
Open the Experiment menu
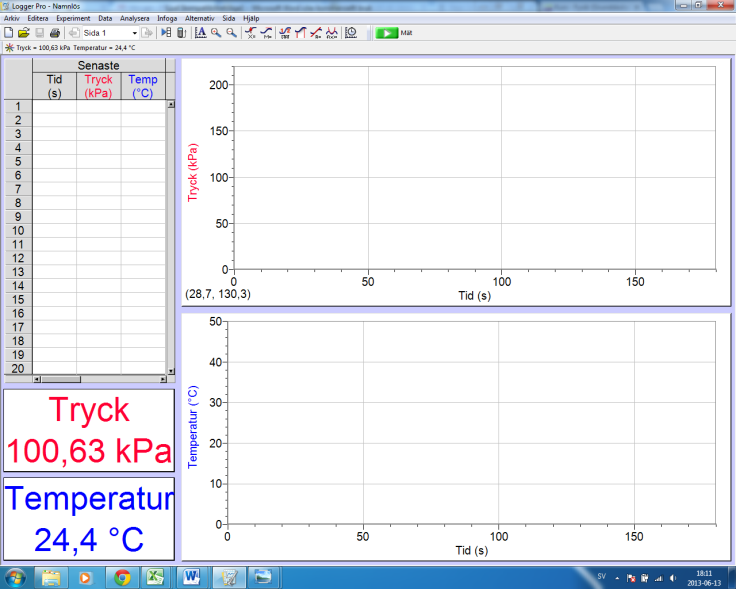[x=73, y=18]
